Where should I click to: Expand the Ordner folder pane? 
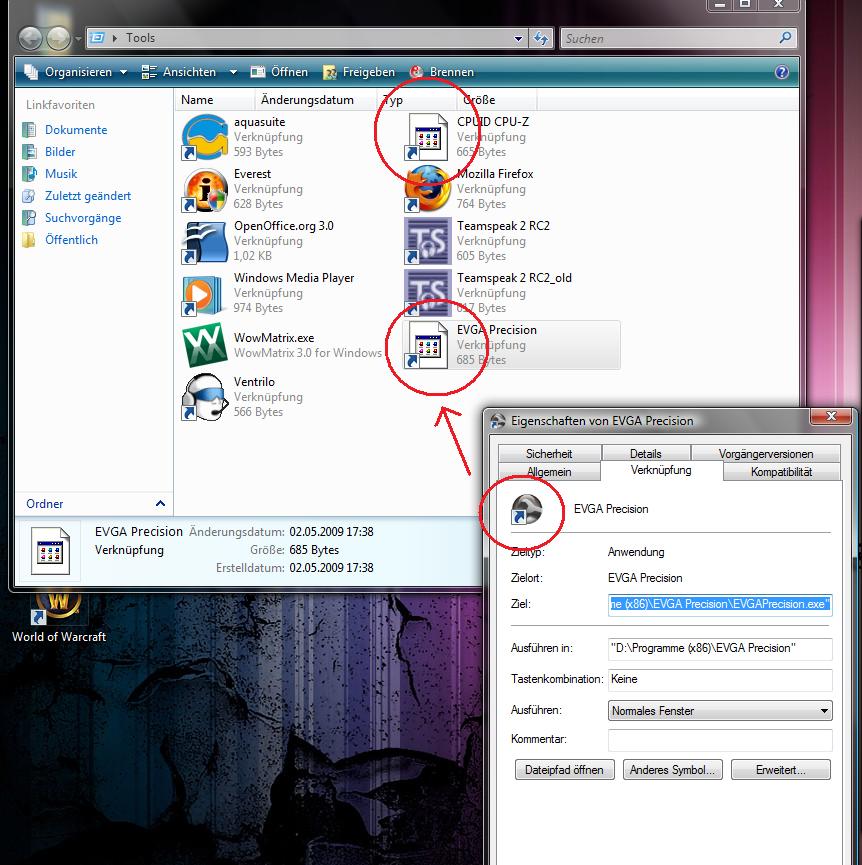(x=160, y=503)
